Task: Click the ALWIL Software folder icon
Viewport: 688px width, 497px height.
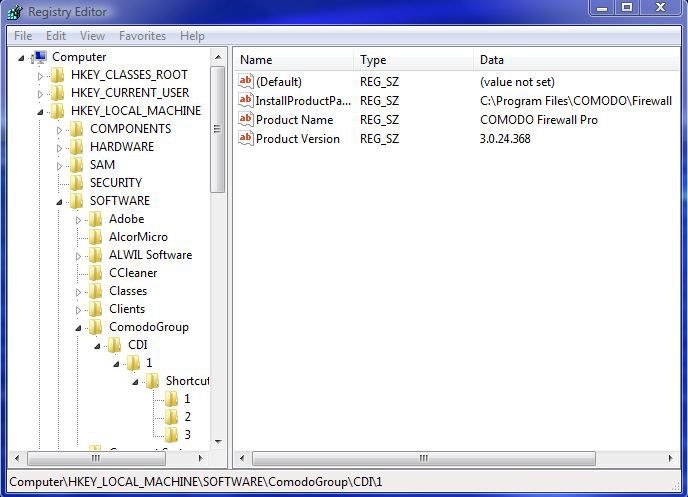Action: (x=95, y=255)
